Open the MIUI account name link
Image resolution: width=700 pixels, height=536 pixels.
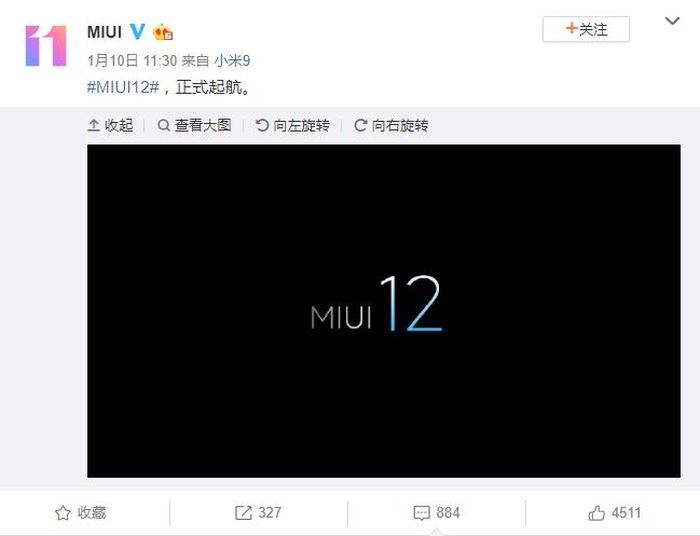(x=104, y=32)
